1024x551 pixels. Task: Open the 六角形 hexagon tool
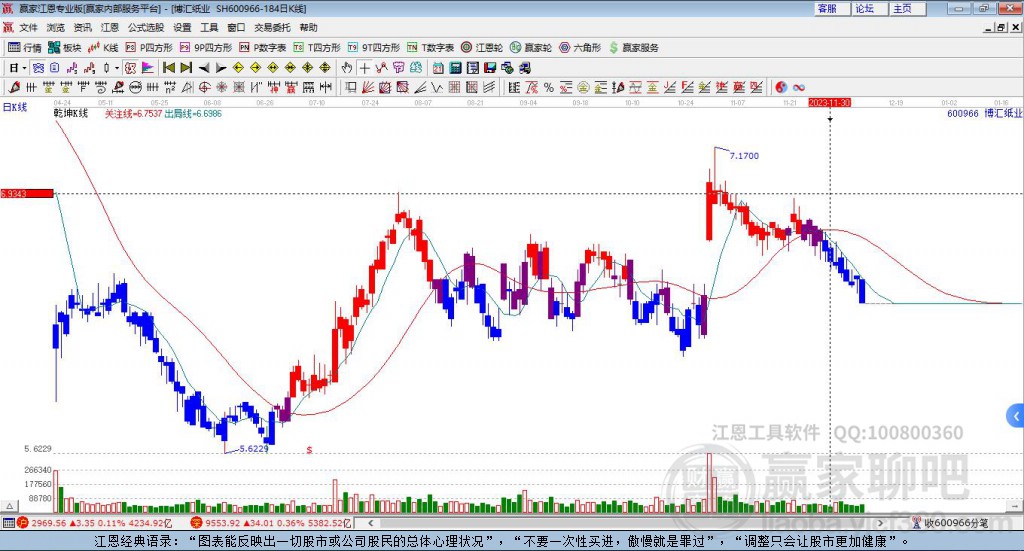[580, 48]
